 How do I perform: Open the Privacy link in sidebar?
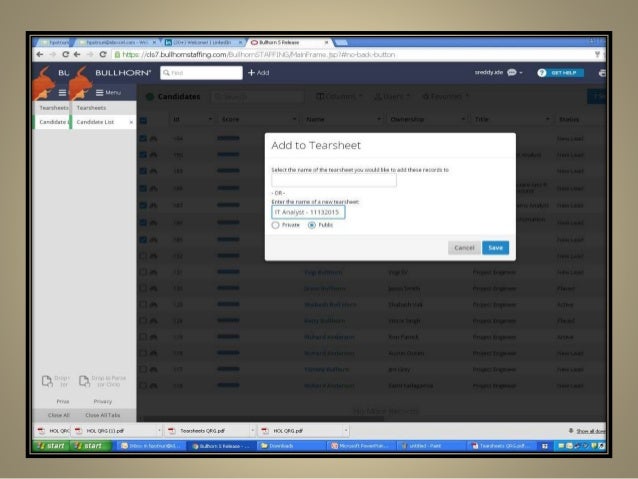tap(103, 401)
